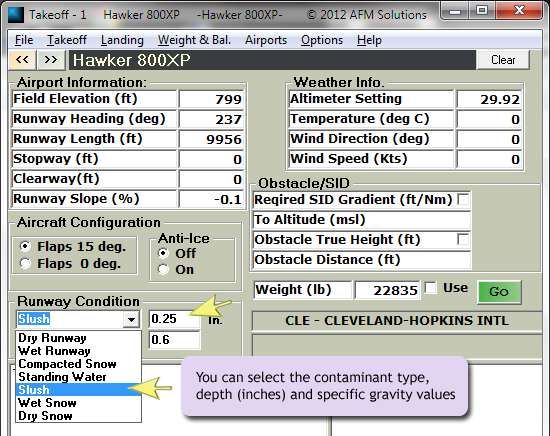
Task: Maximize the Takeoff window
Action: [x=482, y=11]
